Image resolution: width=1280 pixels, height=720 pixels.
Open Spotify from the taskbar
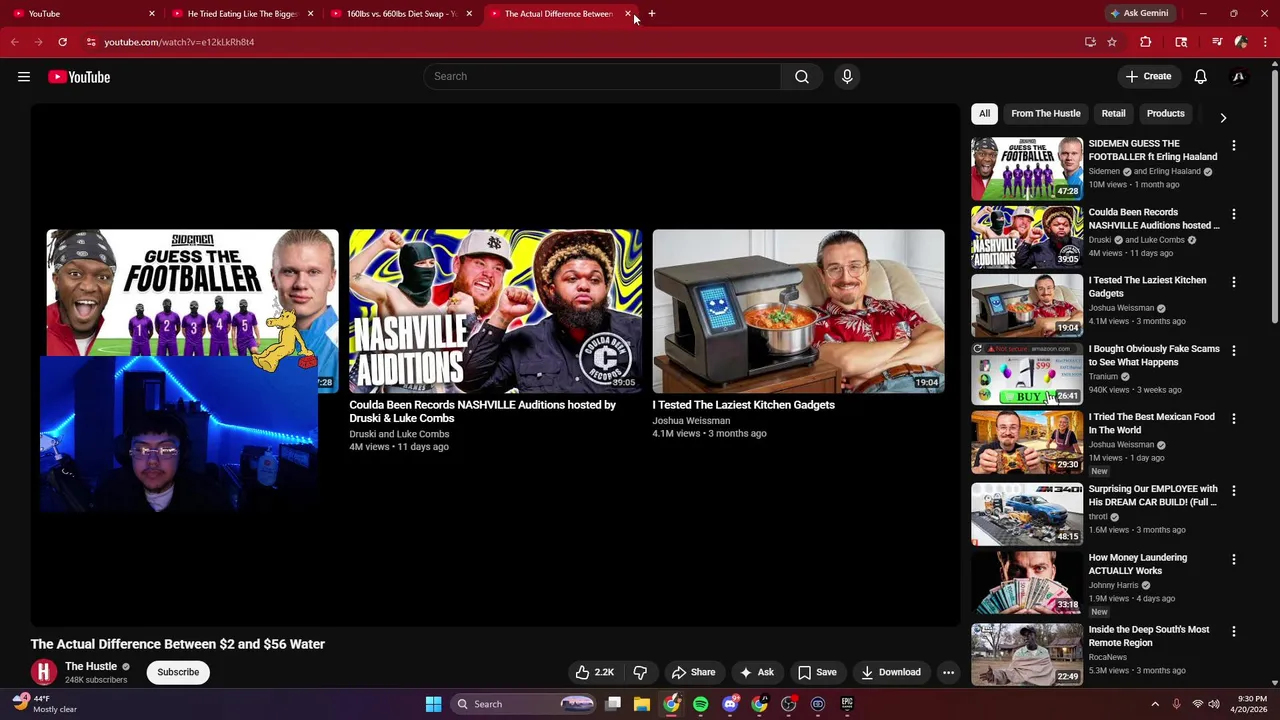[x=700, y=704]
